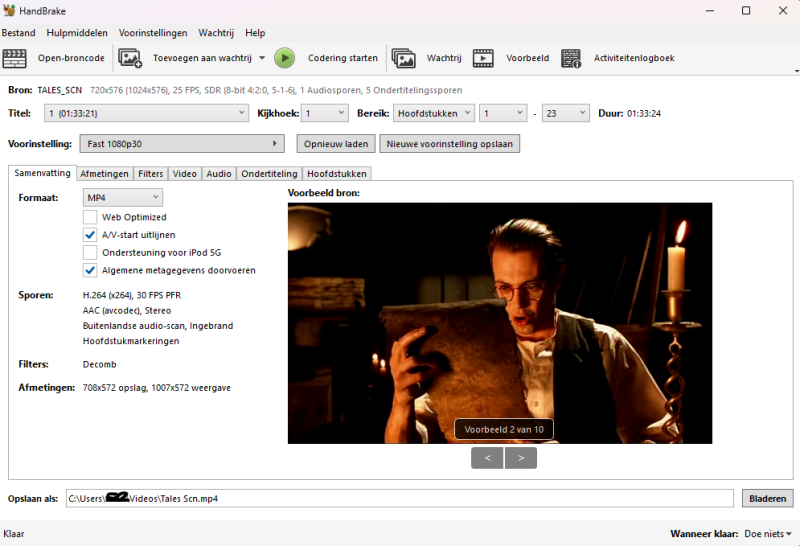
Task: Click the Opslaan als file path field
Action: point(399,499)
